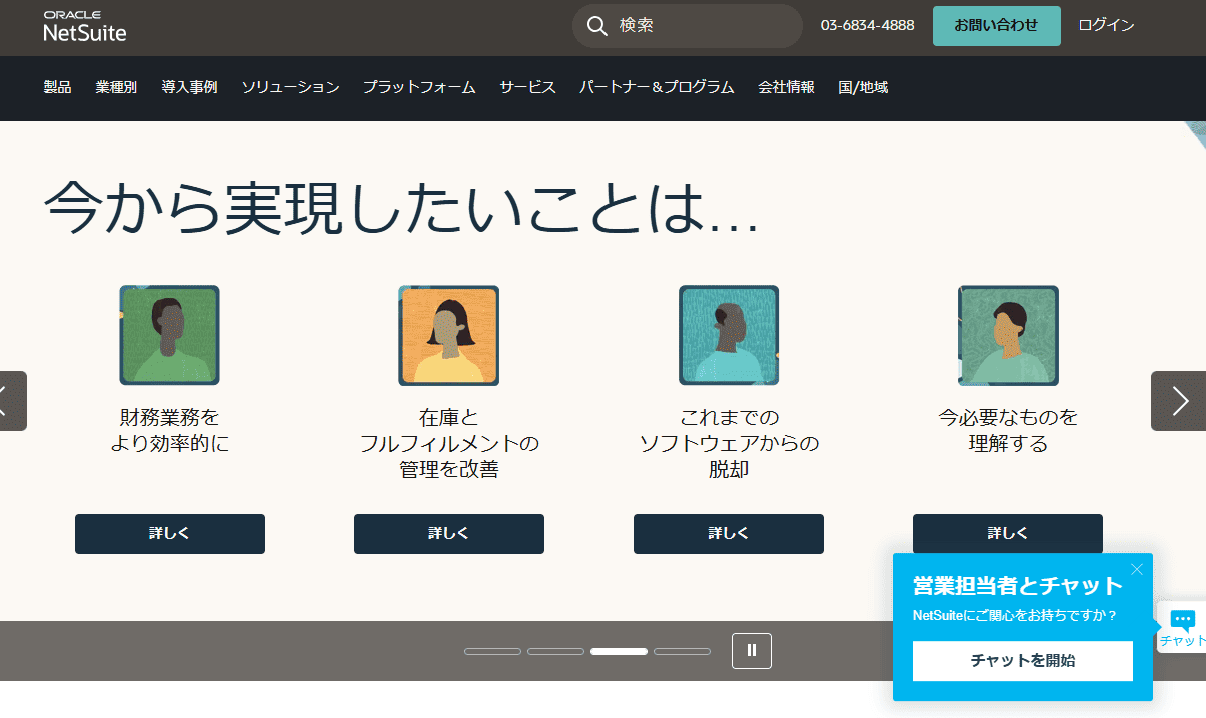Click the 在庫とフルフィルメントの管理を改善 text
Viewport: 1206px width, 718px height.
point(449,443)
